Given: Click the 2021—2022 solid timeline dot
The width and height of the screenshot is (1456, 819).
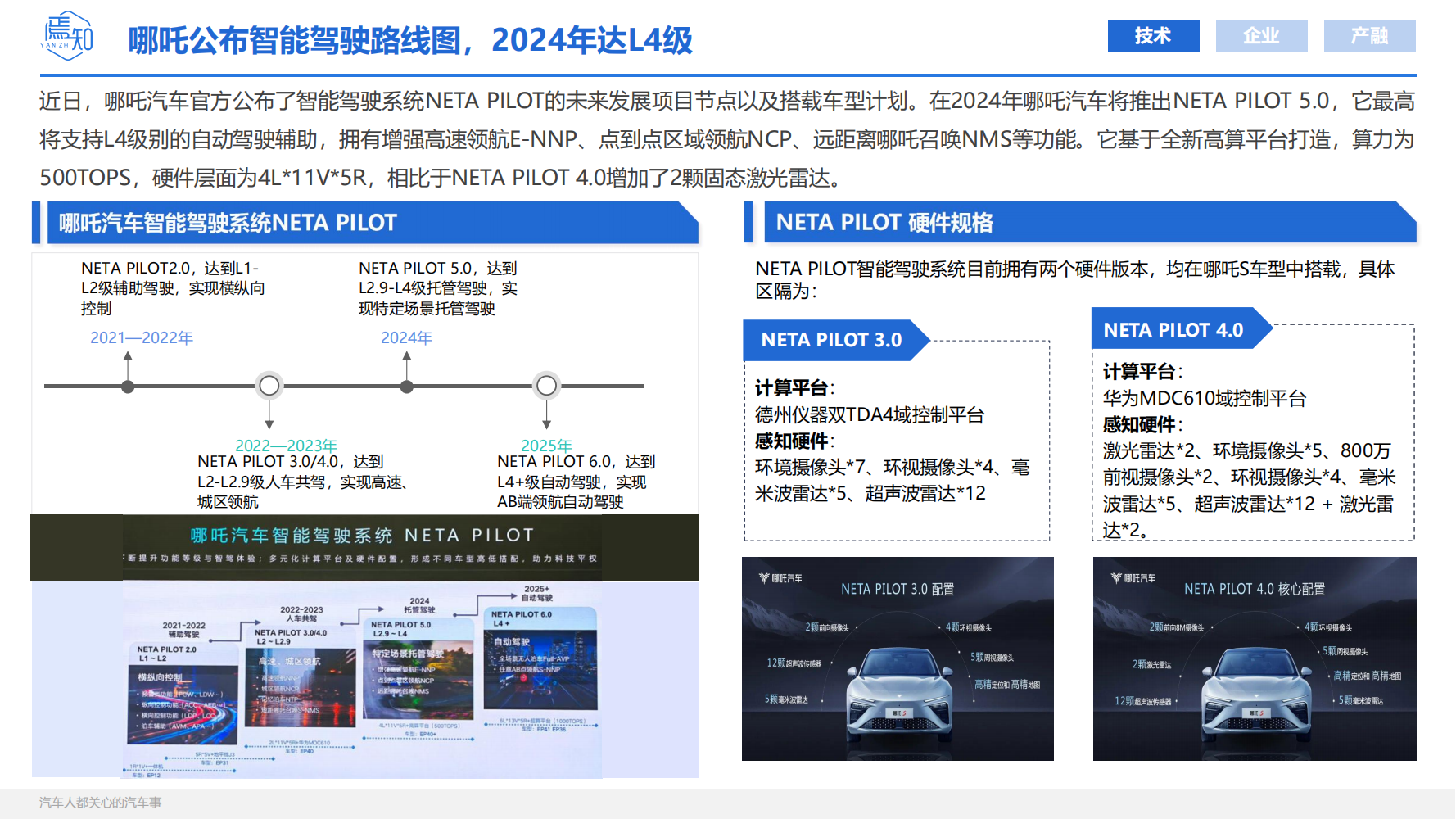Looking at the screenshot, I should coord(128,387).
